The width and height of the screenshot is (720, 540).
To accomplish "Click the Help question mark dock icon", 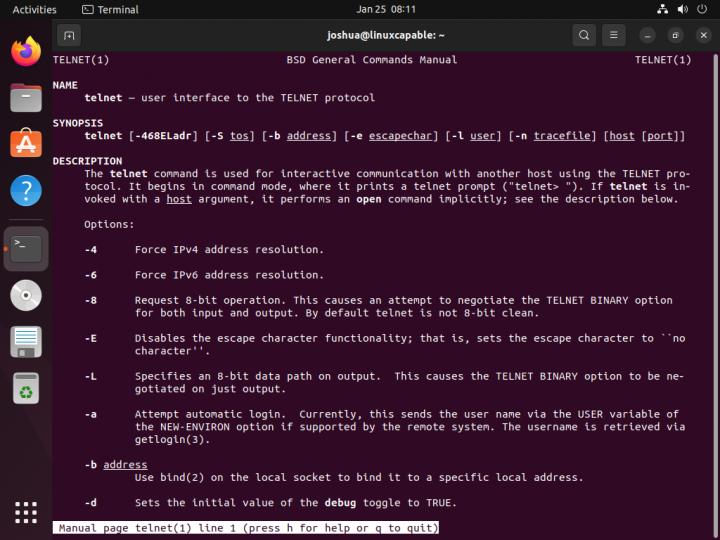I will [x=26, y=190].
